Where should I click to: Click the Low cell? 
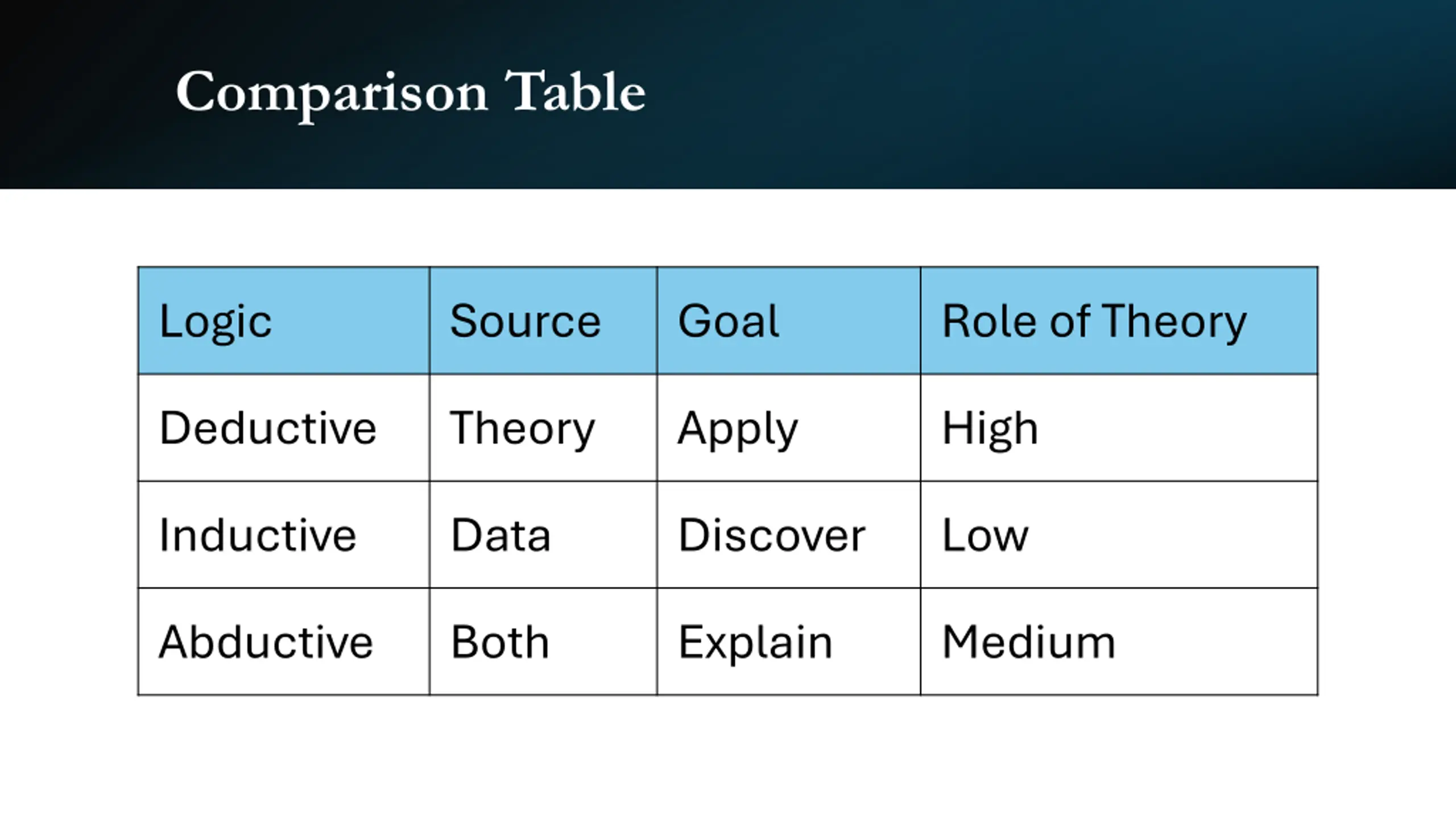(x=1119, y=535)
